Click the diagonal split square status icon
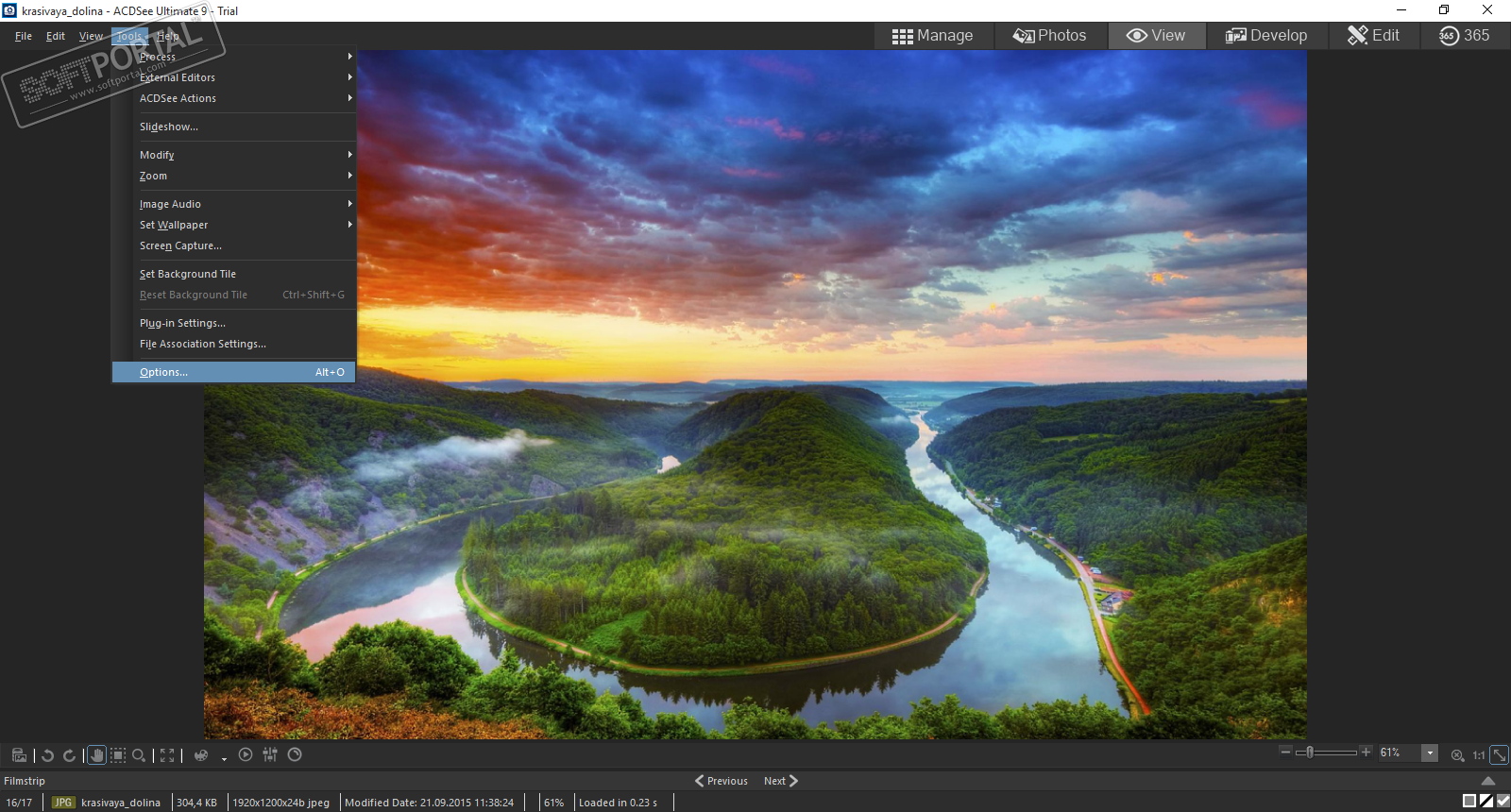 [x=1486, y=801]
